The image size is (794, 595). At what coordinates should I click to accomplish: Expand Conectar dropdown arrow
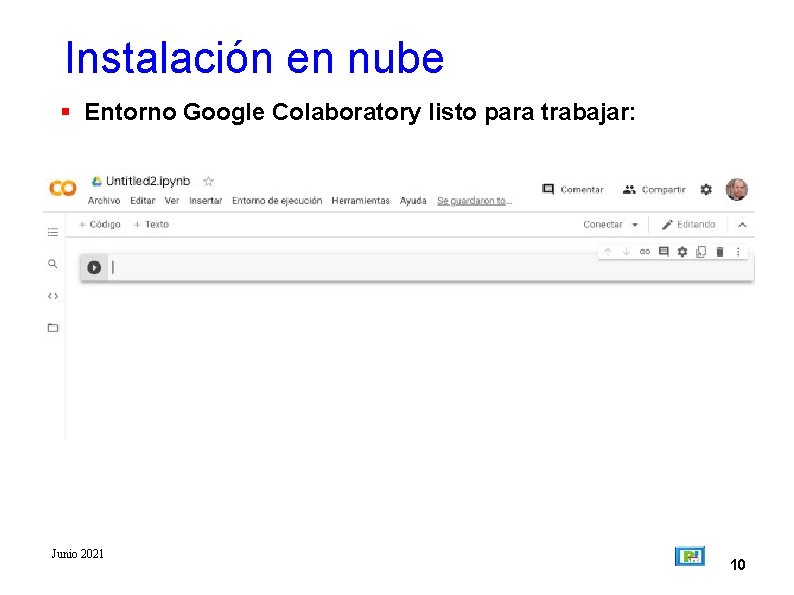pos(635,224)
